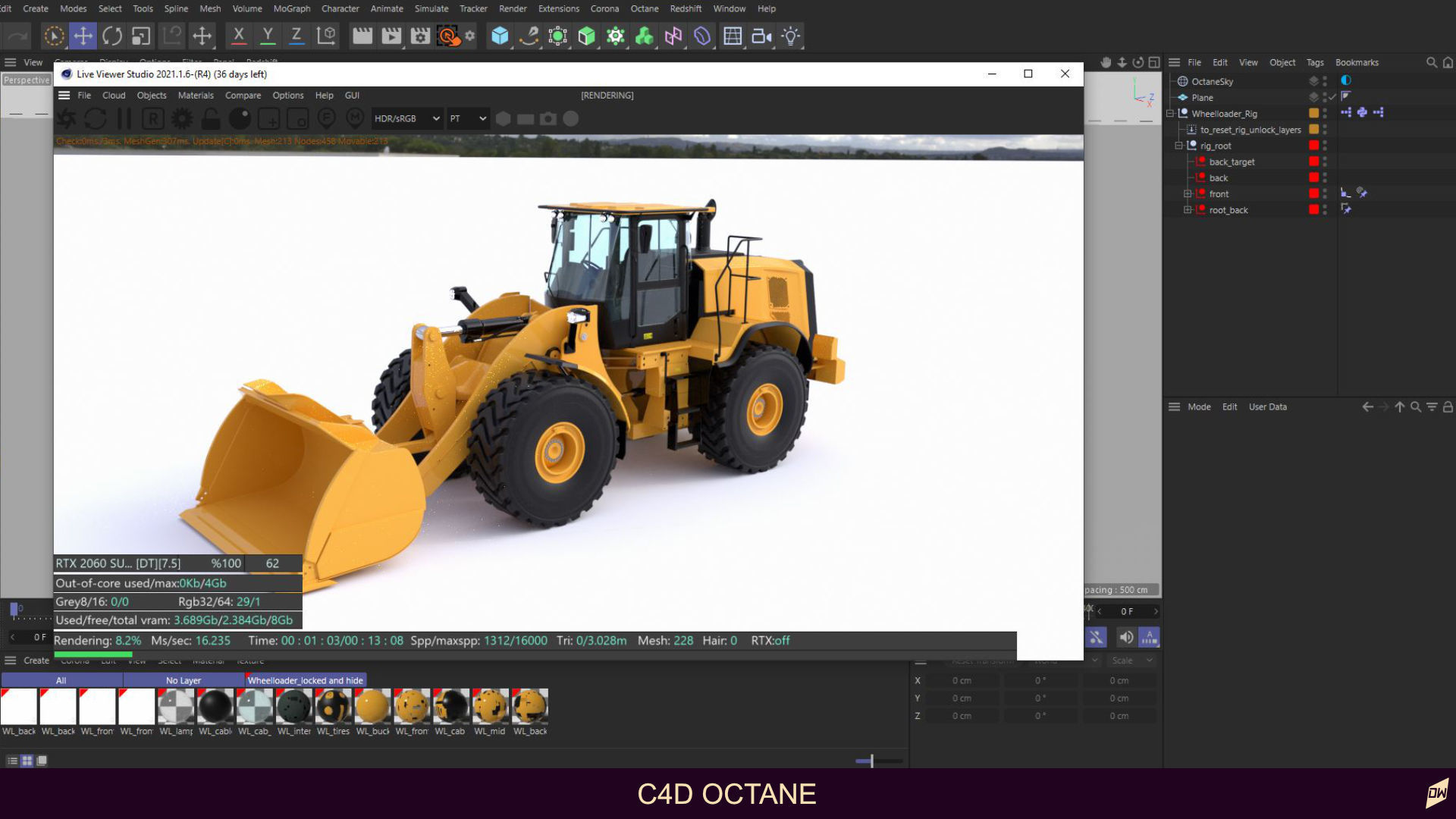The width and height of the screenshot is (1456, 819).
Task: Open Octane menu in main menu bar
Action: (644, 8)
